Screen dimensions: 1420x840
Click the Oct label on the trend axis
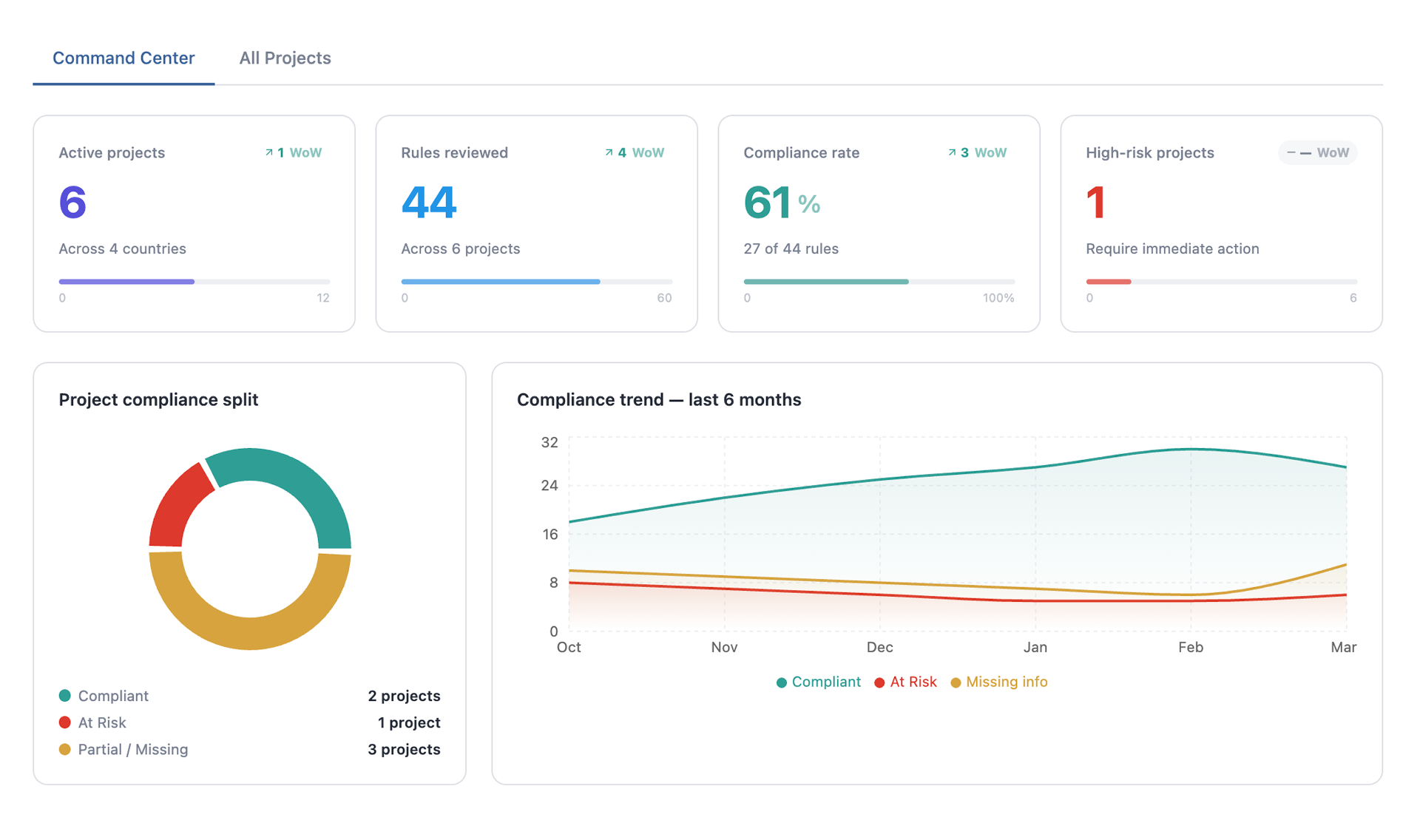[x=569, y=647]
